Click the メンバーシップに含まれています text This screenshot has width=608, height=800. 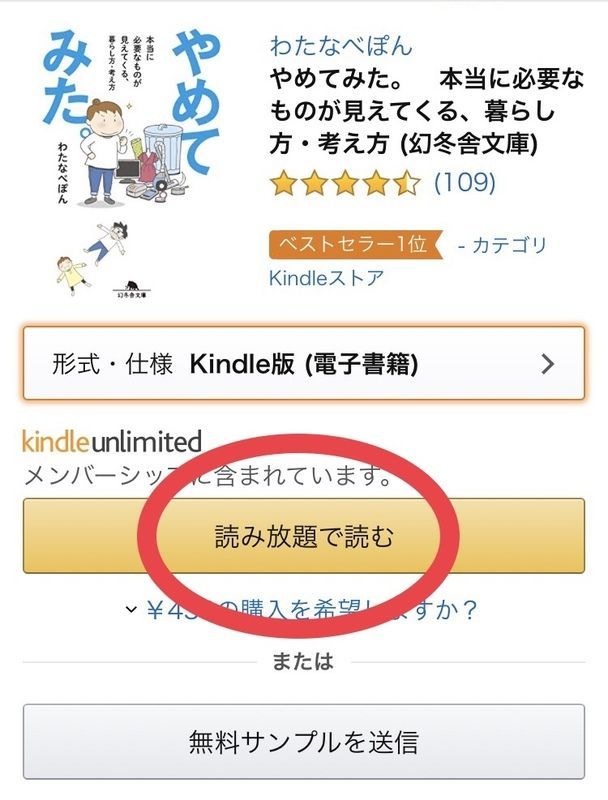point(208,476)
